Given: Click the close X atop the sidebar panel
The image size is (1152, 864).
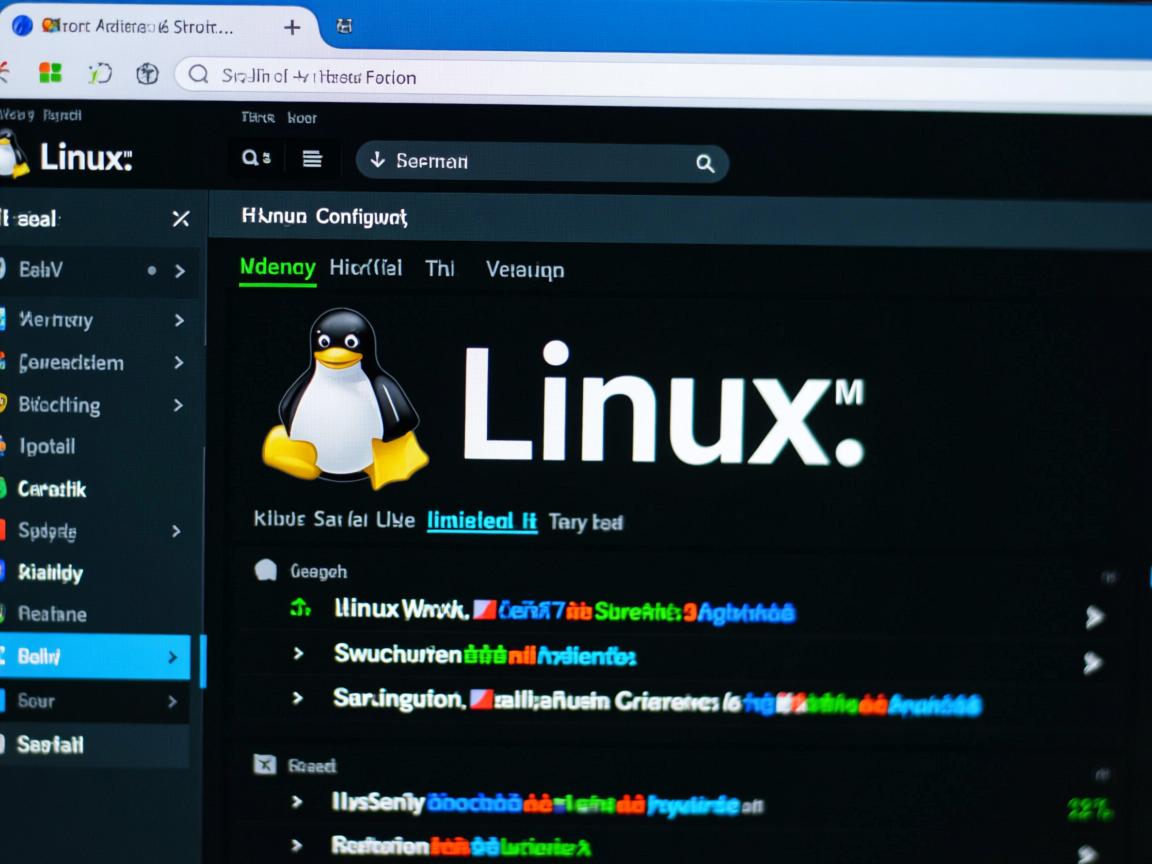Looking at the screenshot, I should pos(180,219).
